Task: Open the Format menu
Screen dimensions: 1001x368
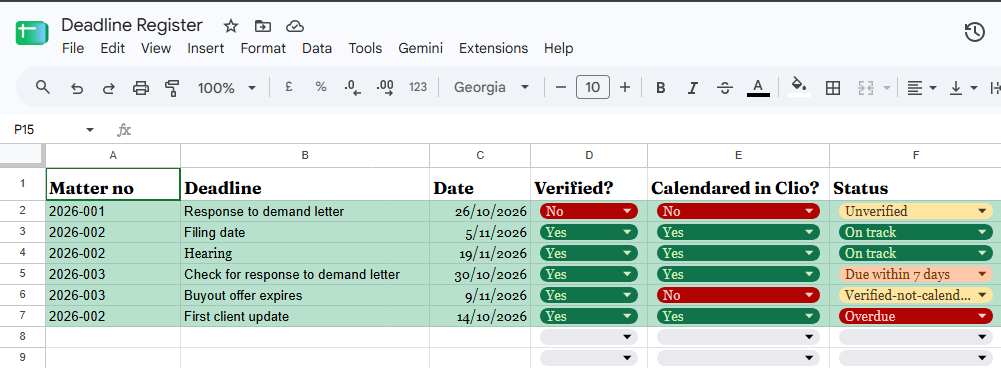Action: tap(263, 49)
